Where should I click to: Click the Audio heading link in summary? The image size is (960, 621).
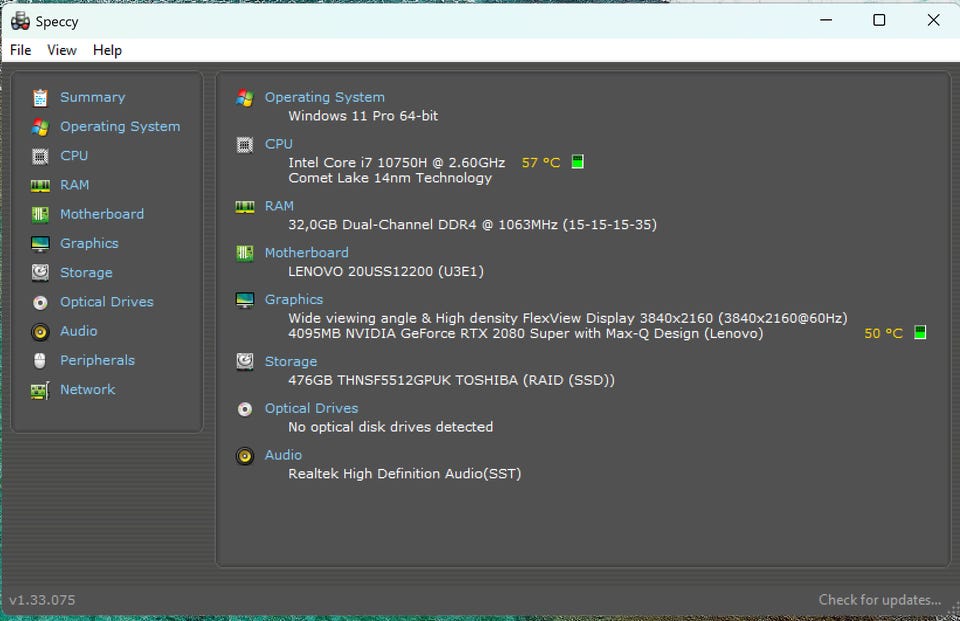283,455
